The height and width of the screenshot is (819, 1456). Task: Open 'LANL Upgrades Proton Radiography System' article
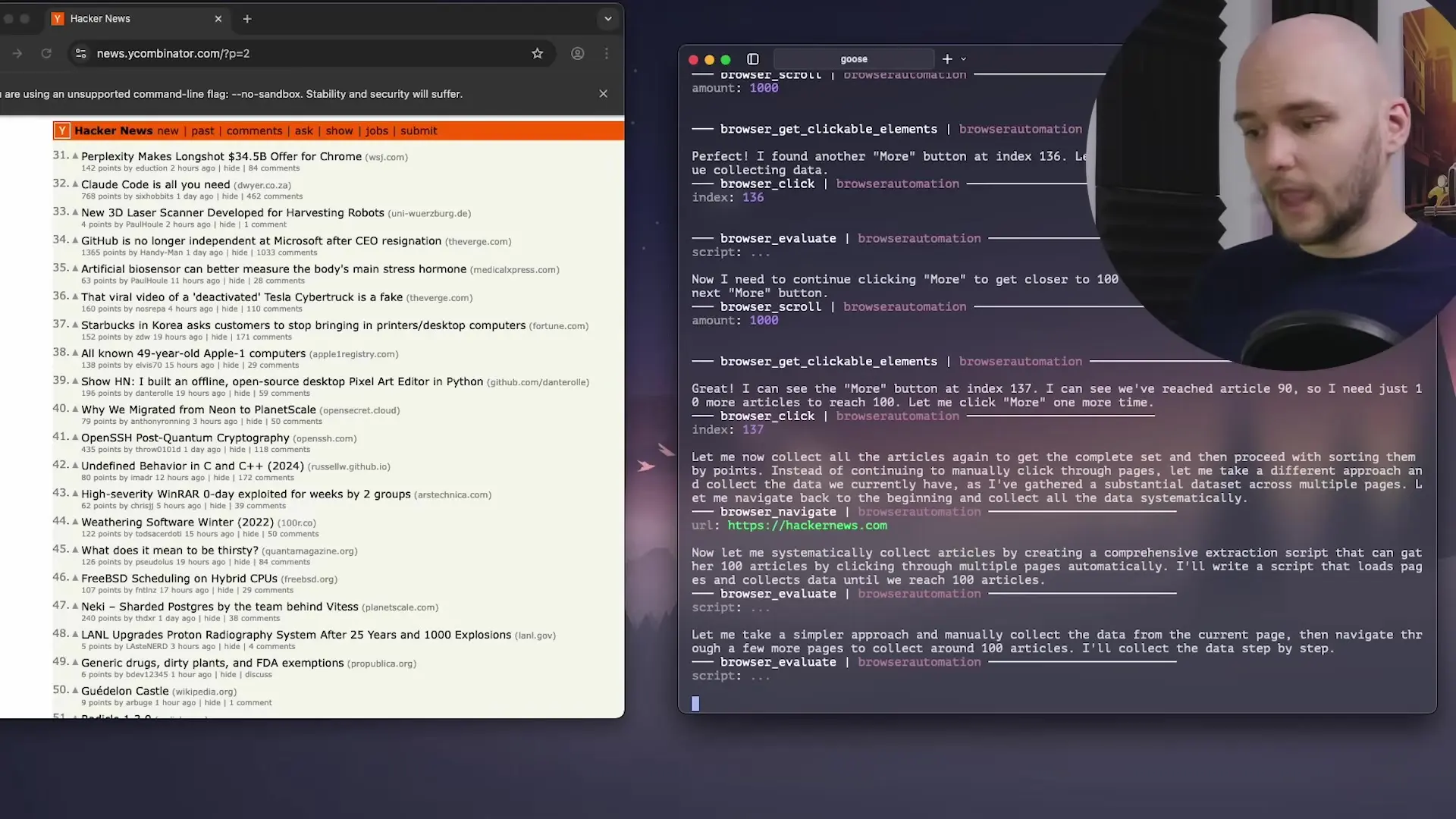pyautogui.click(x=296, y=635)
